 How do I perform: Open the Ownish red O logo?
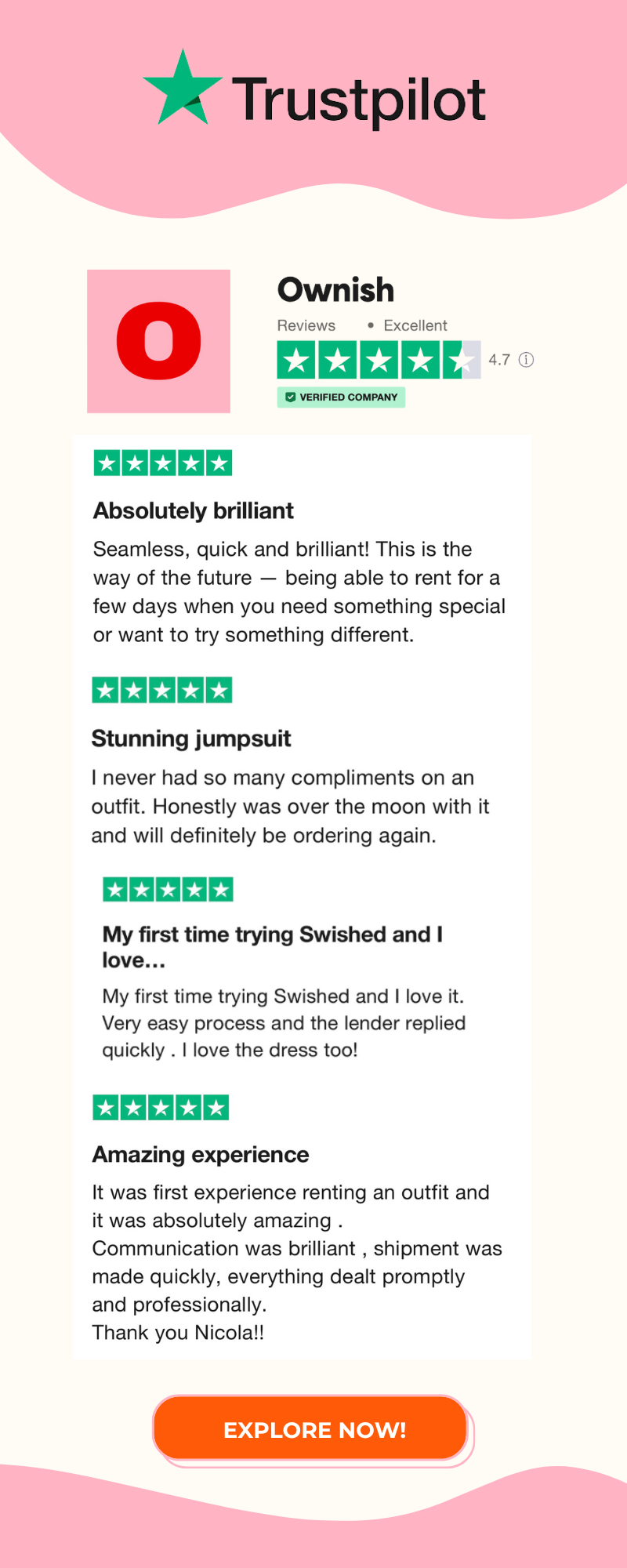[x=158, y=341]
